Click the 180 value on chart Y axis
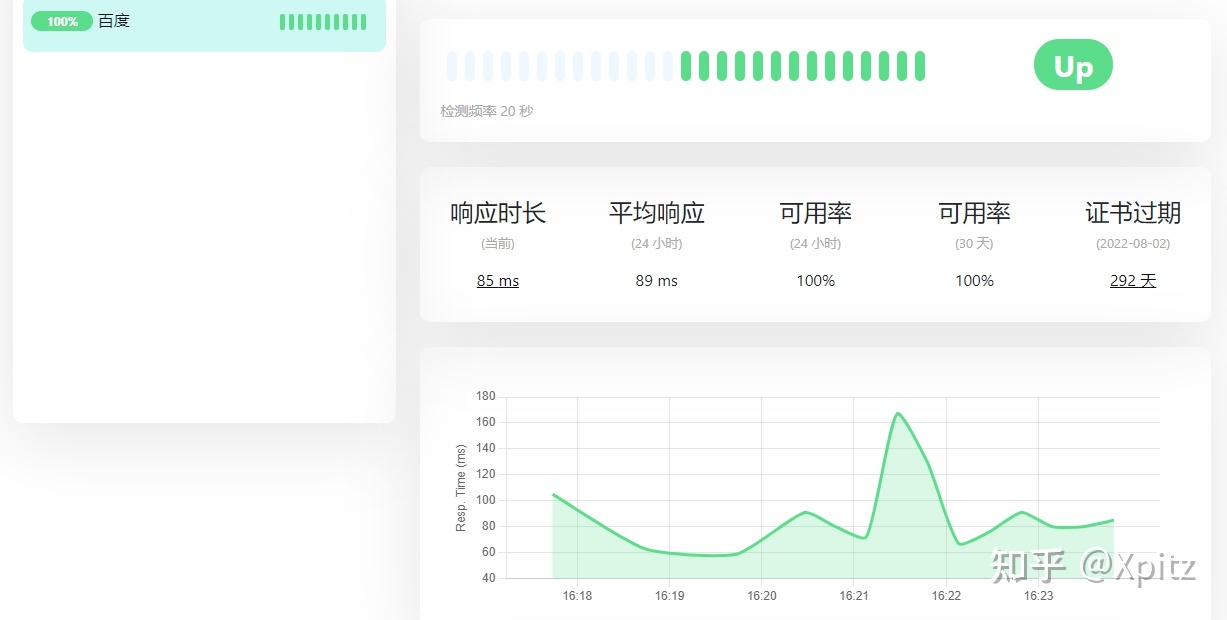Viewport: 1227px width, 620px height. [x=486, y=396]
